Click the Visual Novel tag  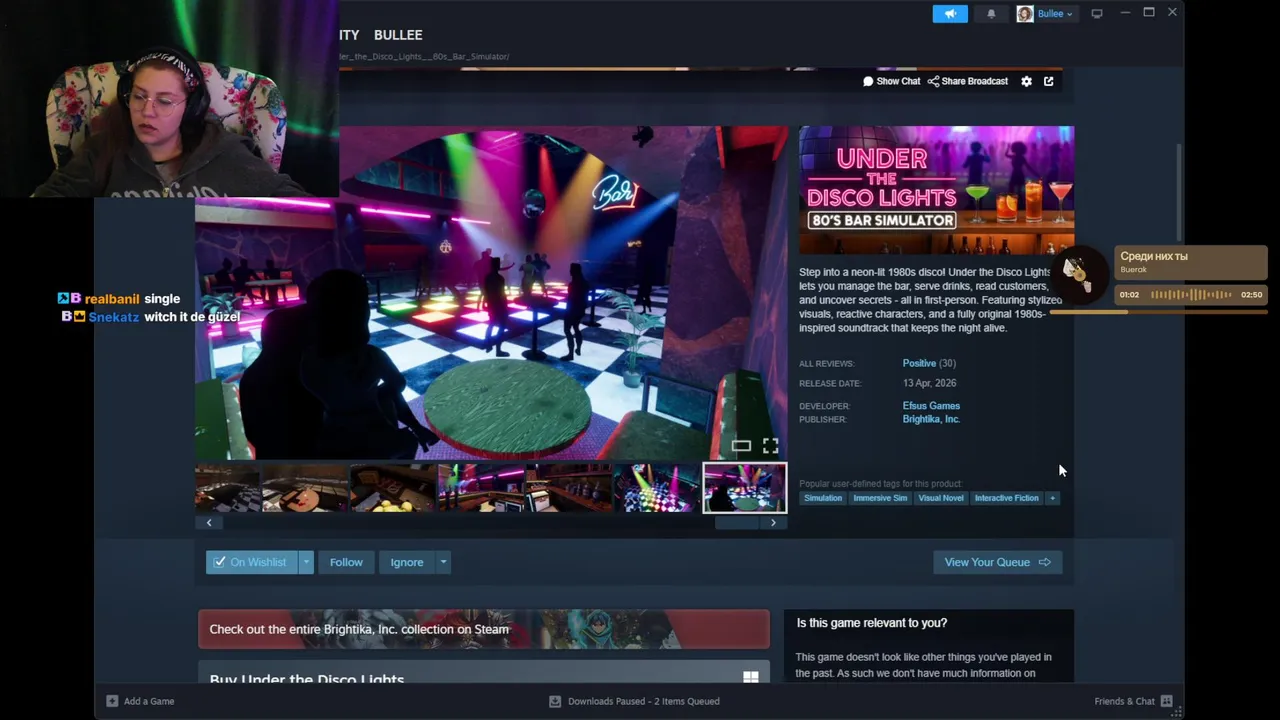941,498
